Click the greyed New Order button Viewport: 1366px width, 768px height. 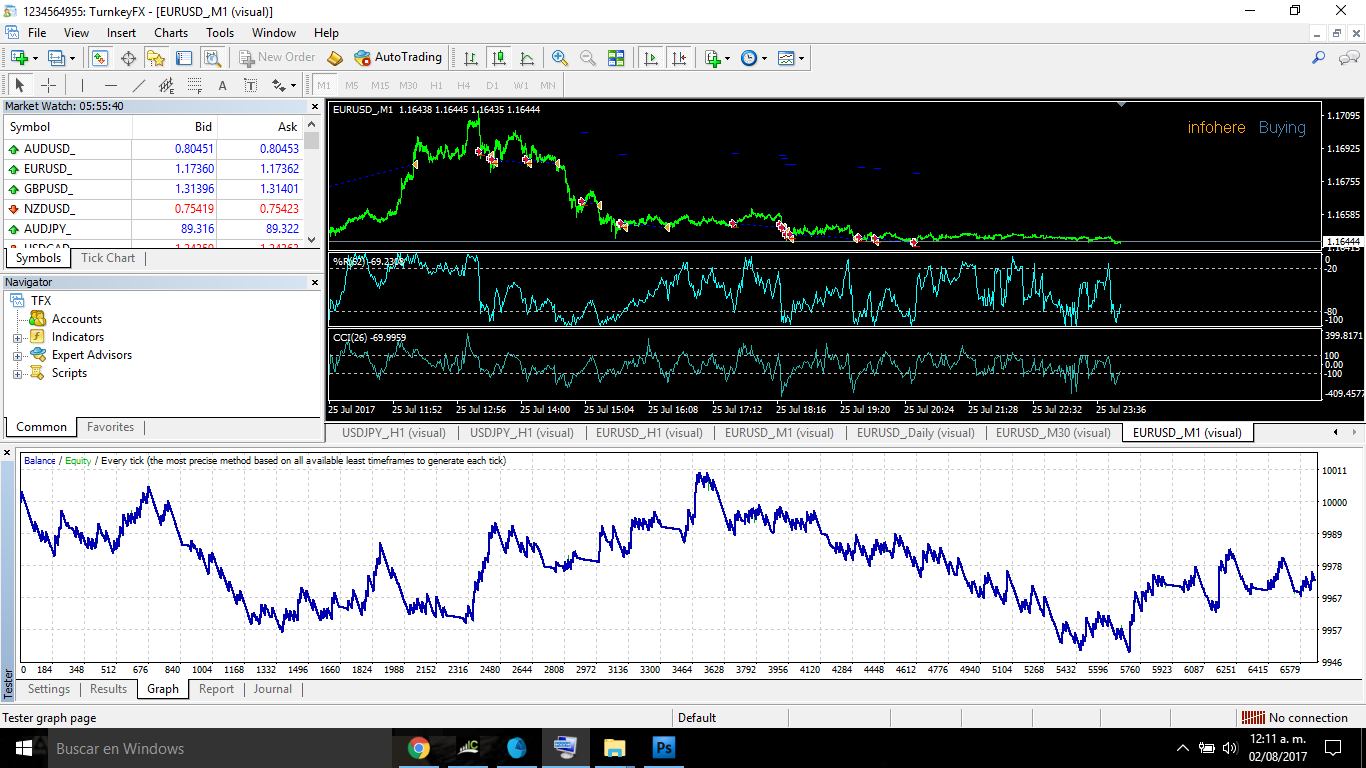[x=277, y=58]
